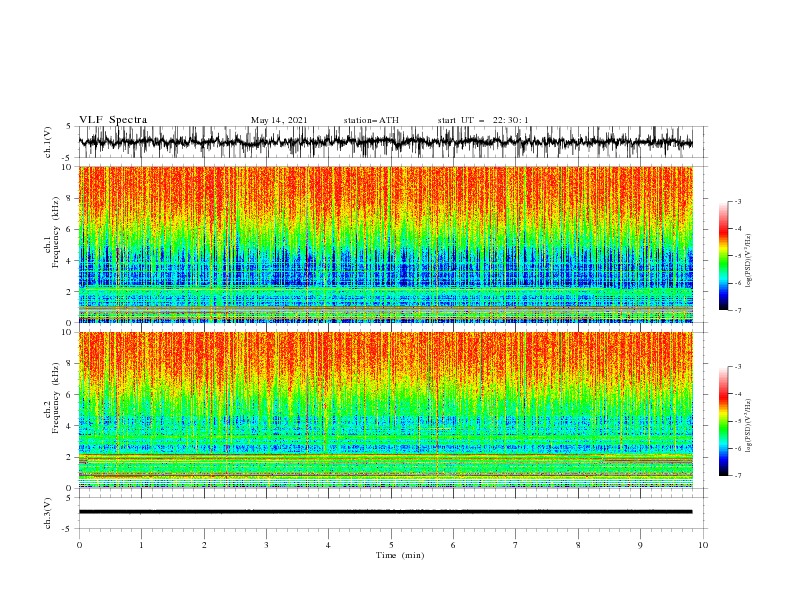Click the "ch.3(V)" waveform axis label

coord(48,513)
